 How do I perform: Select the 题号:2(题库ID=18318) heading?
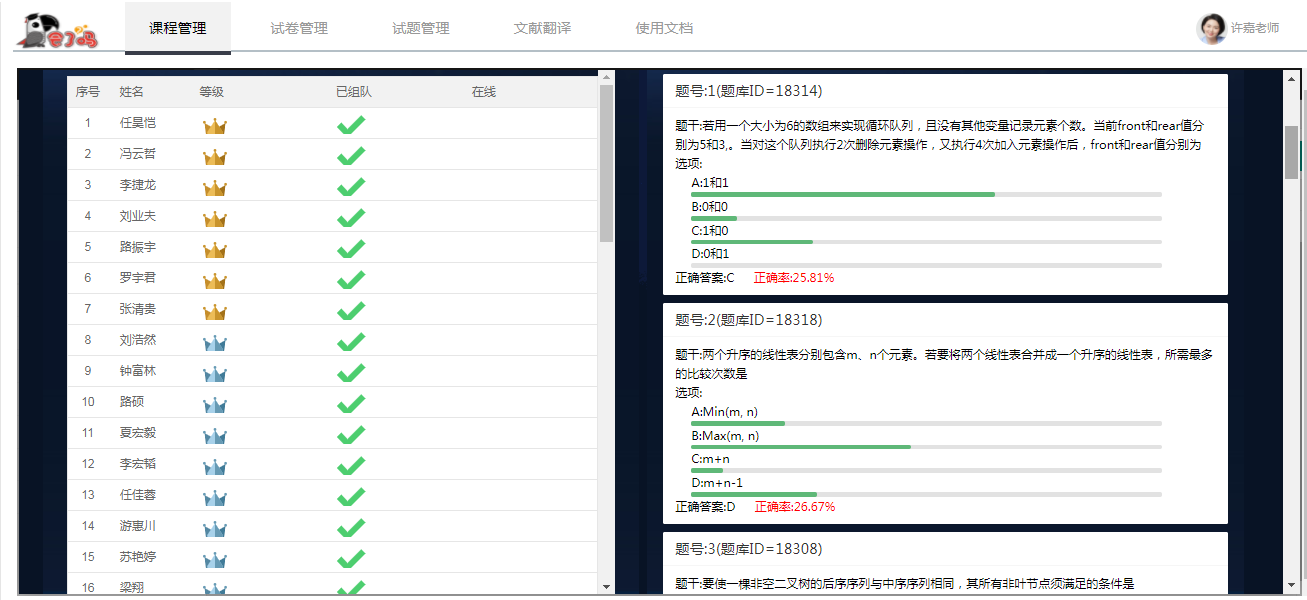pos(749,320)
